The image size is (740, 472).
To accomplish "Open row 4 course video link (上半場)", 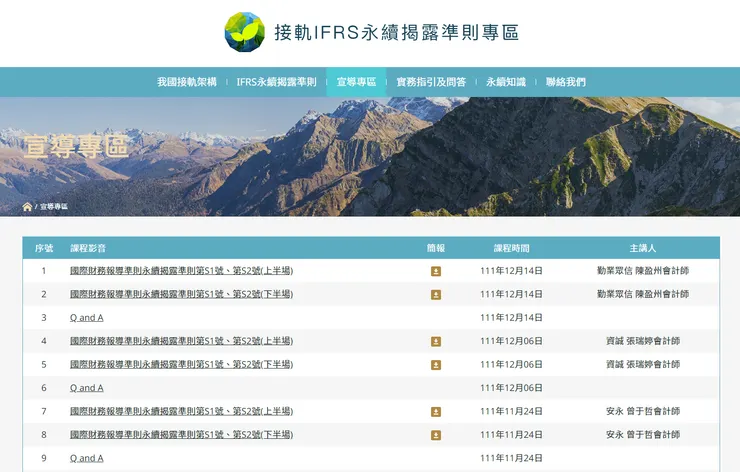I will (x=182, y=341).
